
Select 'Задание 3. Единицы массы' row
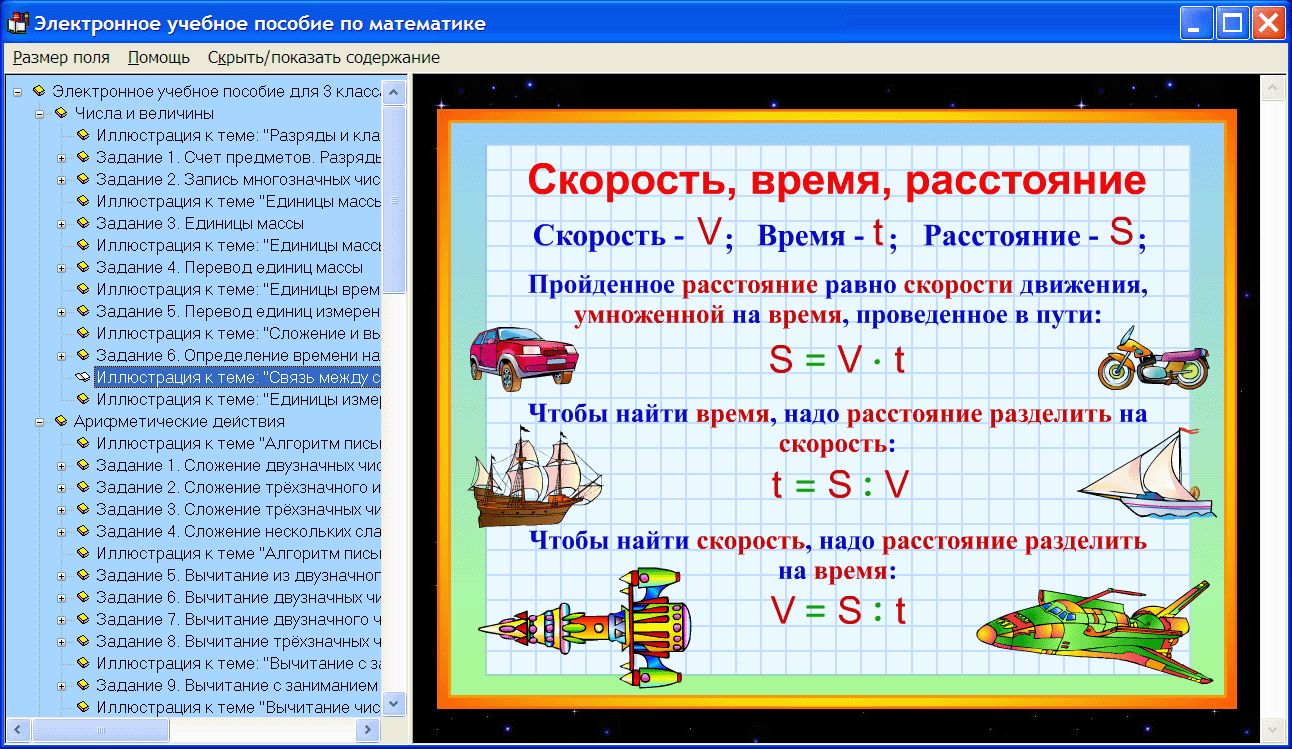(x=200, y=224)
